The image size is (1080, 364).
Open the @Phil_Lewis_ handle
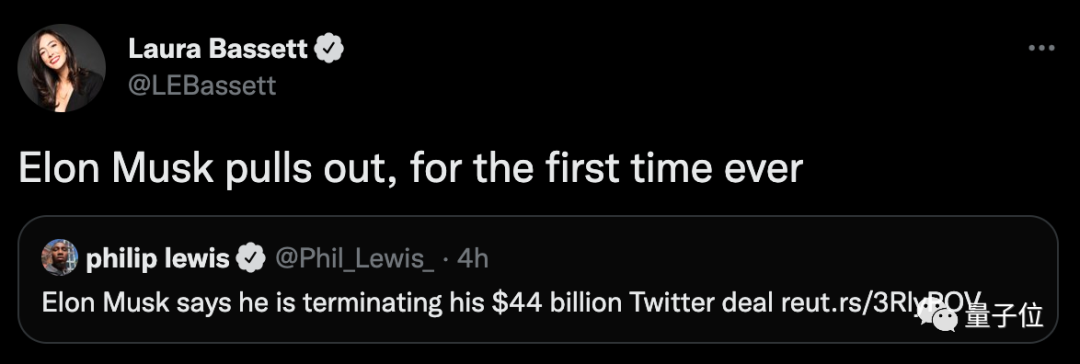tap(355, 259)
